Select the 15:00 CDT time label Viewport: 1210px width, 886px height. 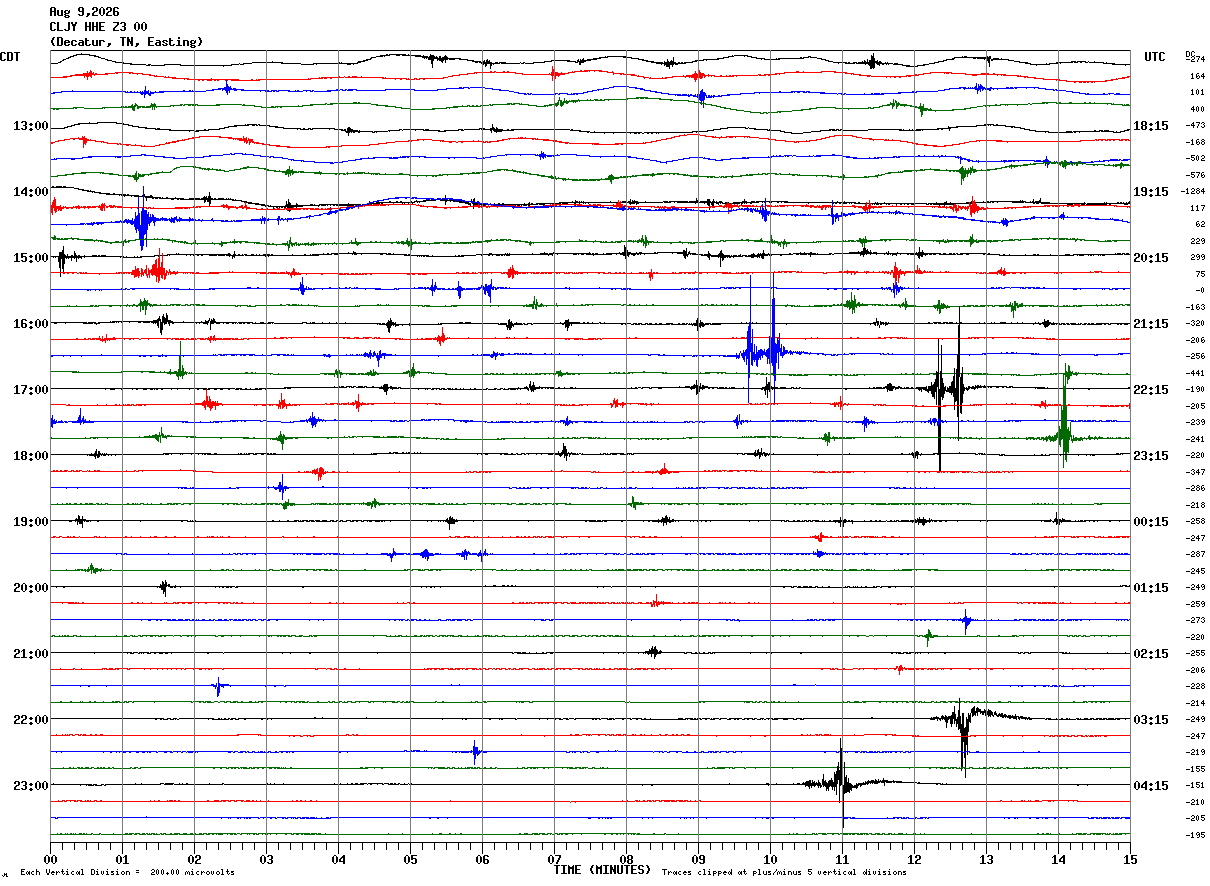click(x=31, y=258)
